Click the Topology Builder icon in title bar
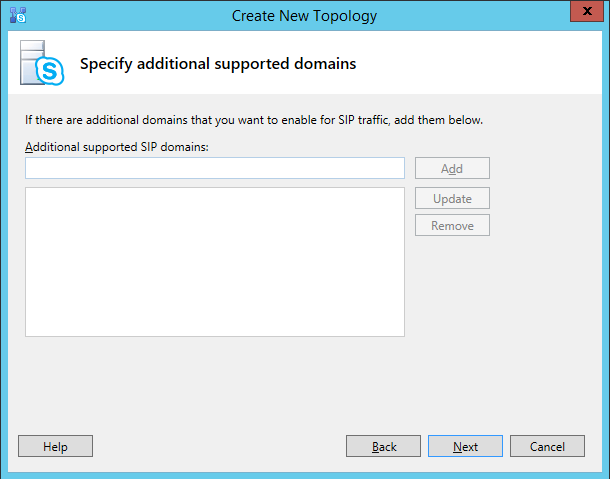This screenshot has width=610, height=479. click(17, 15)
